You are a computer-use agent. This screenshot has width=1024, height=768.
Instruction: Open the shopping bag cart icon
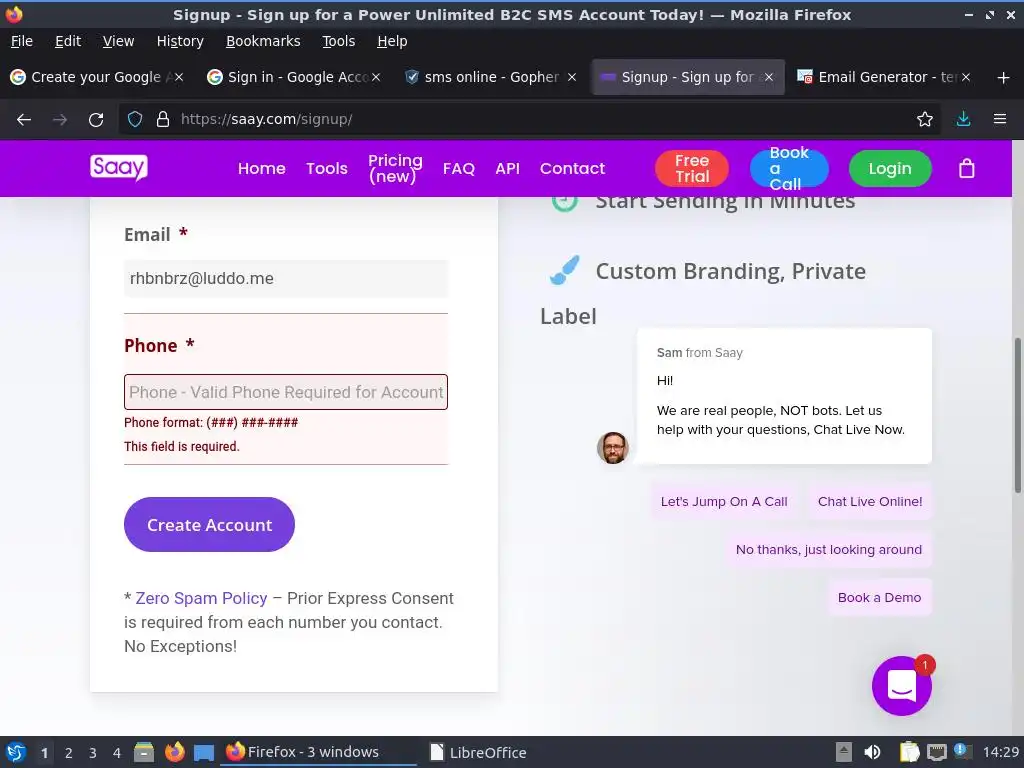967,168
